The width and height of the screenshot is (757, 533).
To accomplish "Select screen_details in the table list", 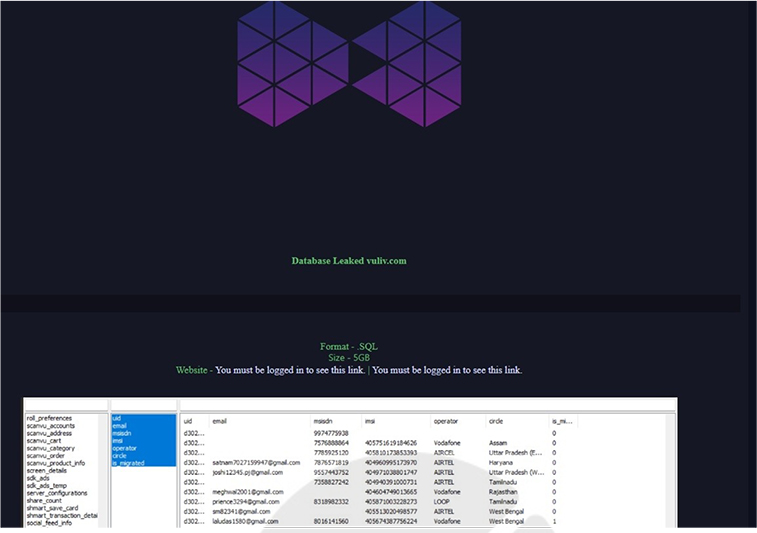I will (47, 471).
